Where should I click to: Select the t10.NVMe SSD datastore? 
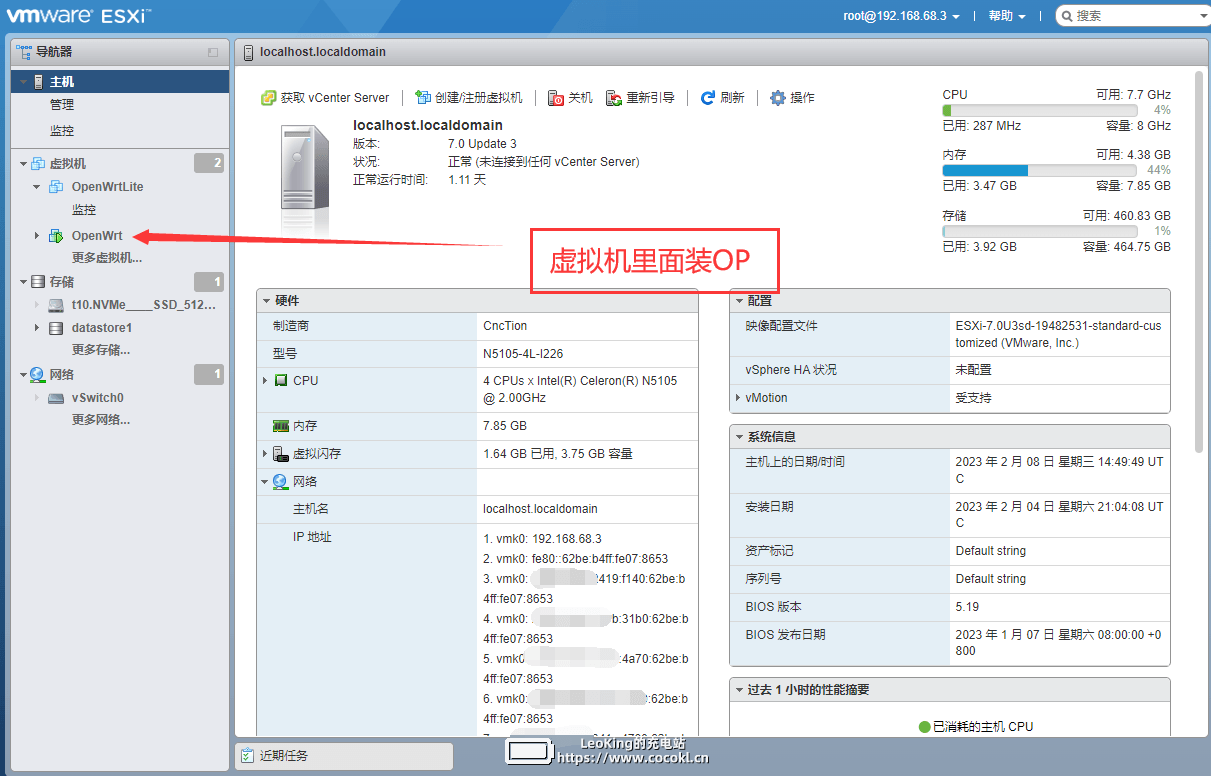click(143, 304)
